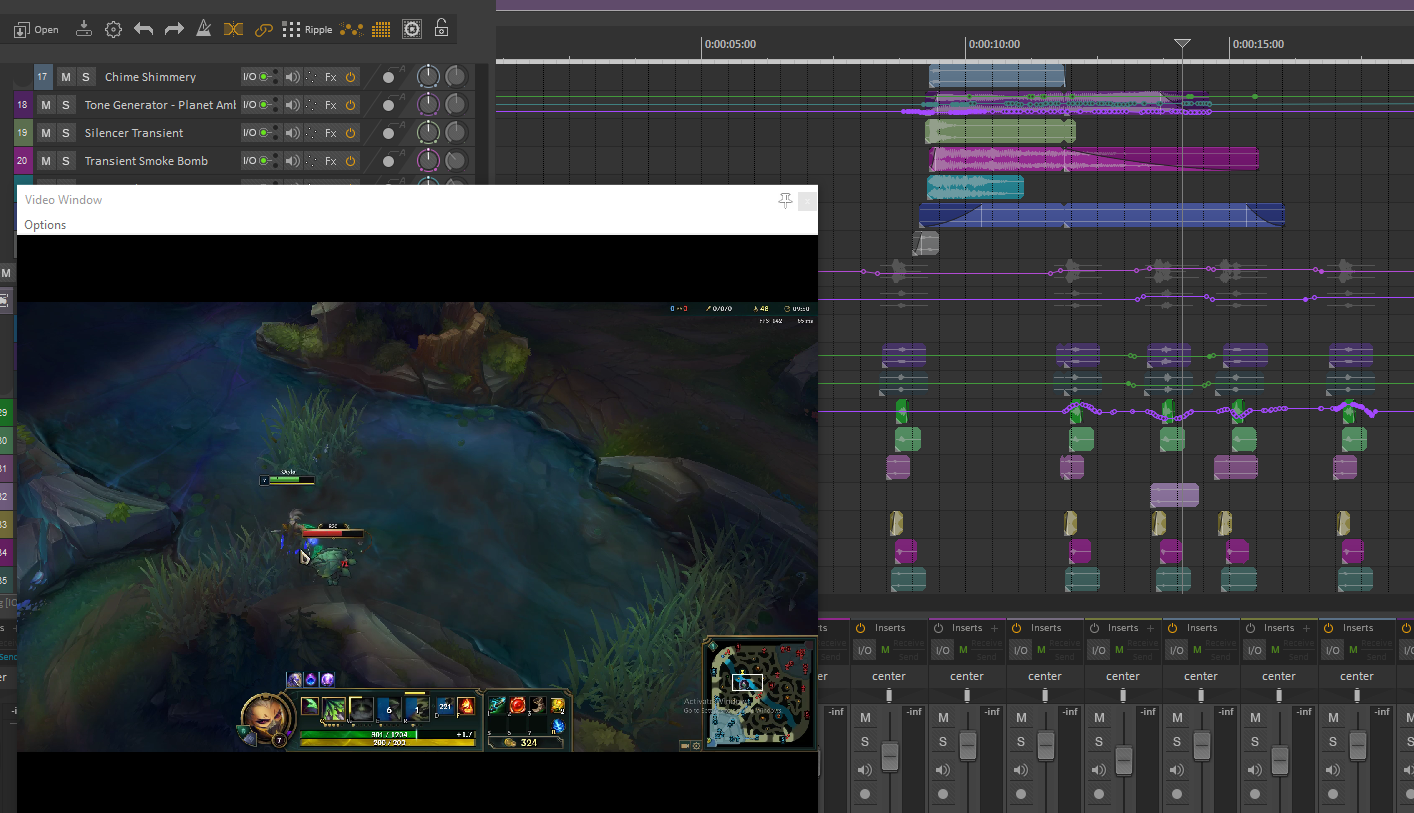Click track number 20 color label
The width and height of the screenshot is (1414, 813).
point(23,161)
